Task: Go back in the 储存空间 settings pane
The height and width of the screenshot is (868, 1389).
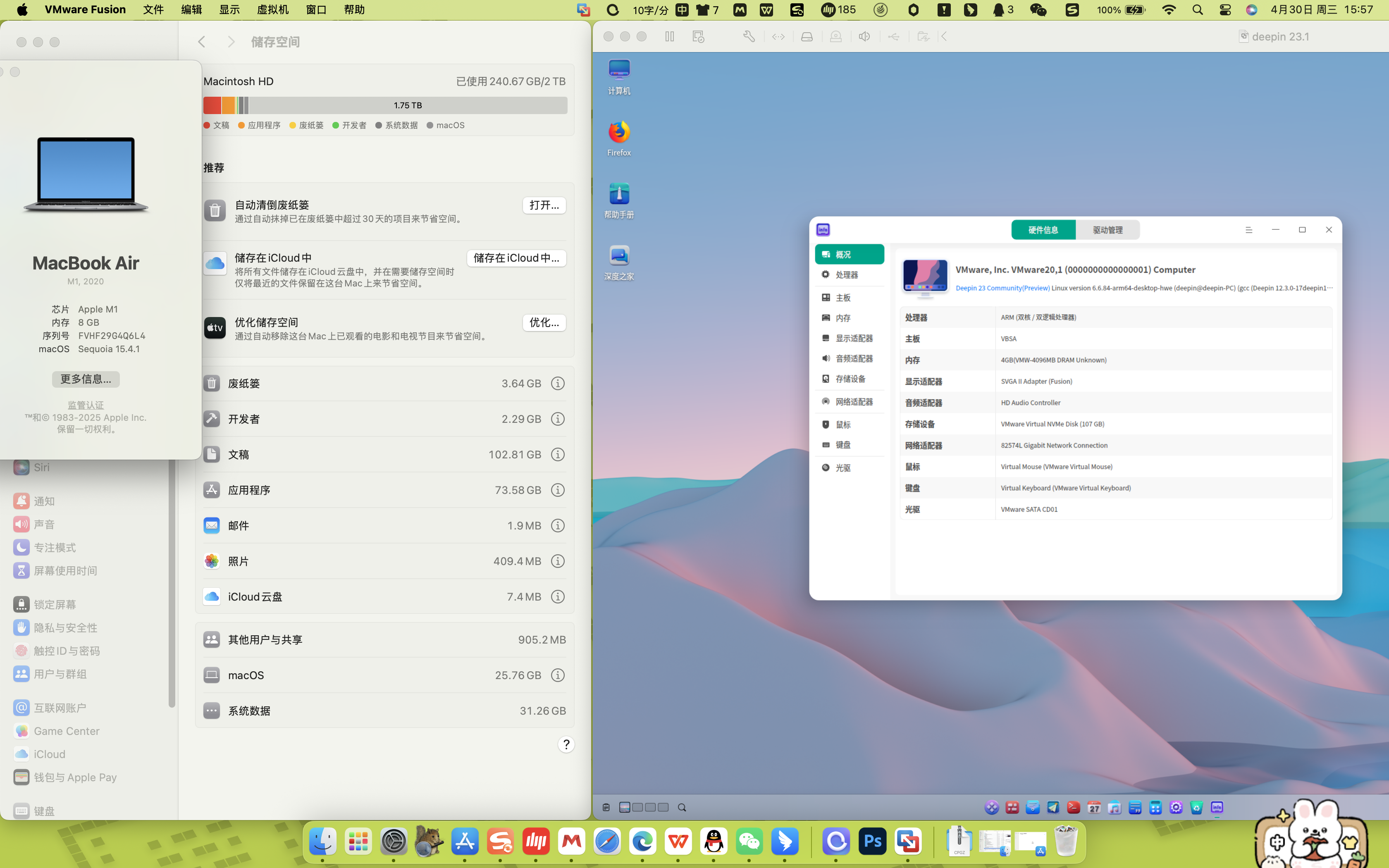Action: click(201, 42)
